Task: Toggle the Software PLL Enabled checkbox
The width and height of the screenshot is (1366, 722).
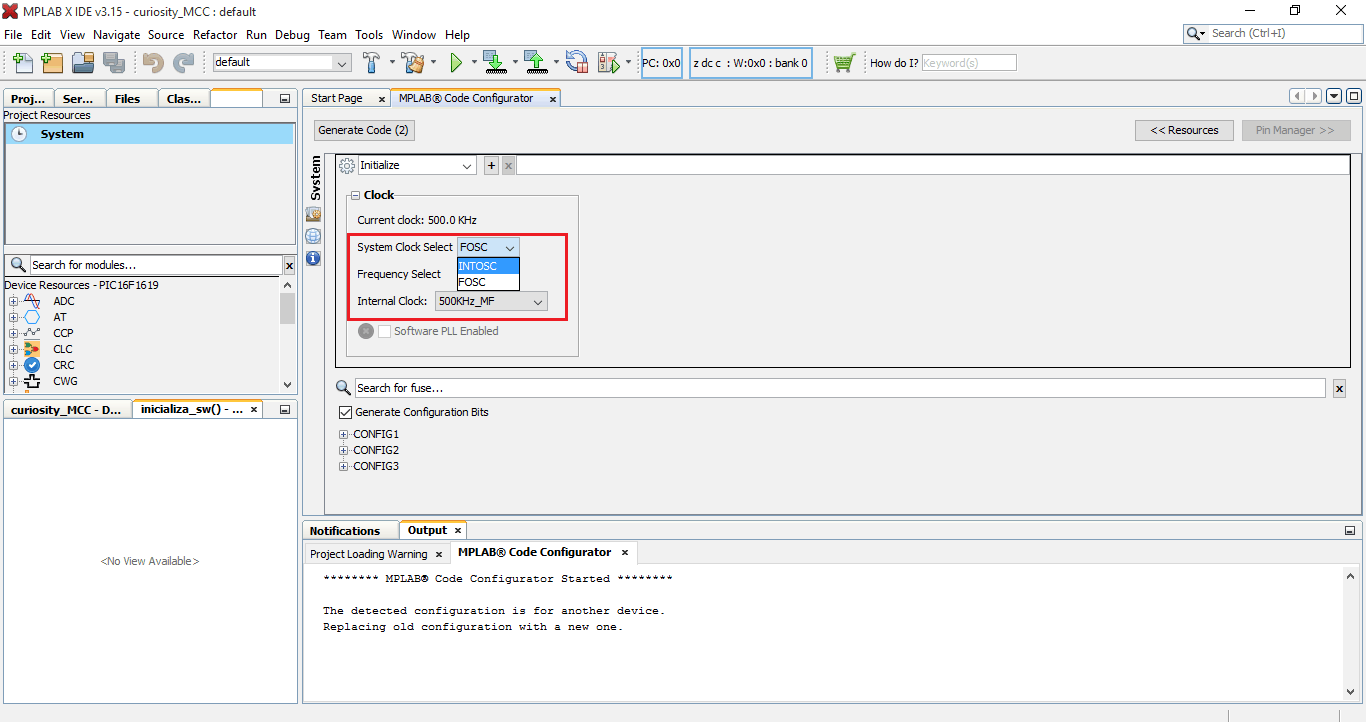Action: 384,331
